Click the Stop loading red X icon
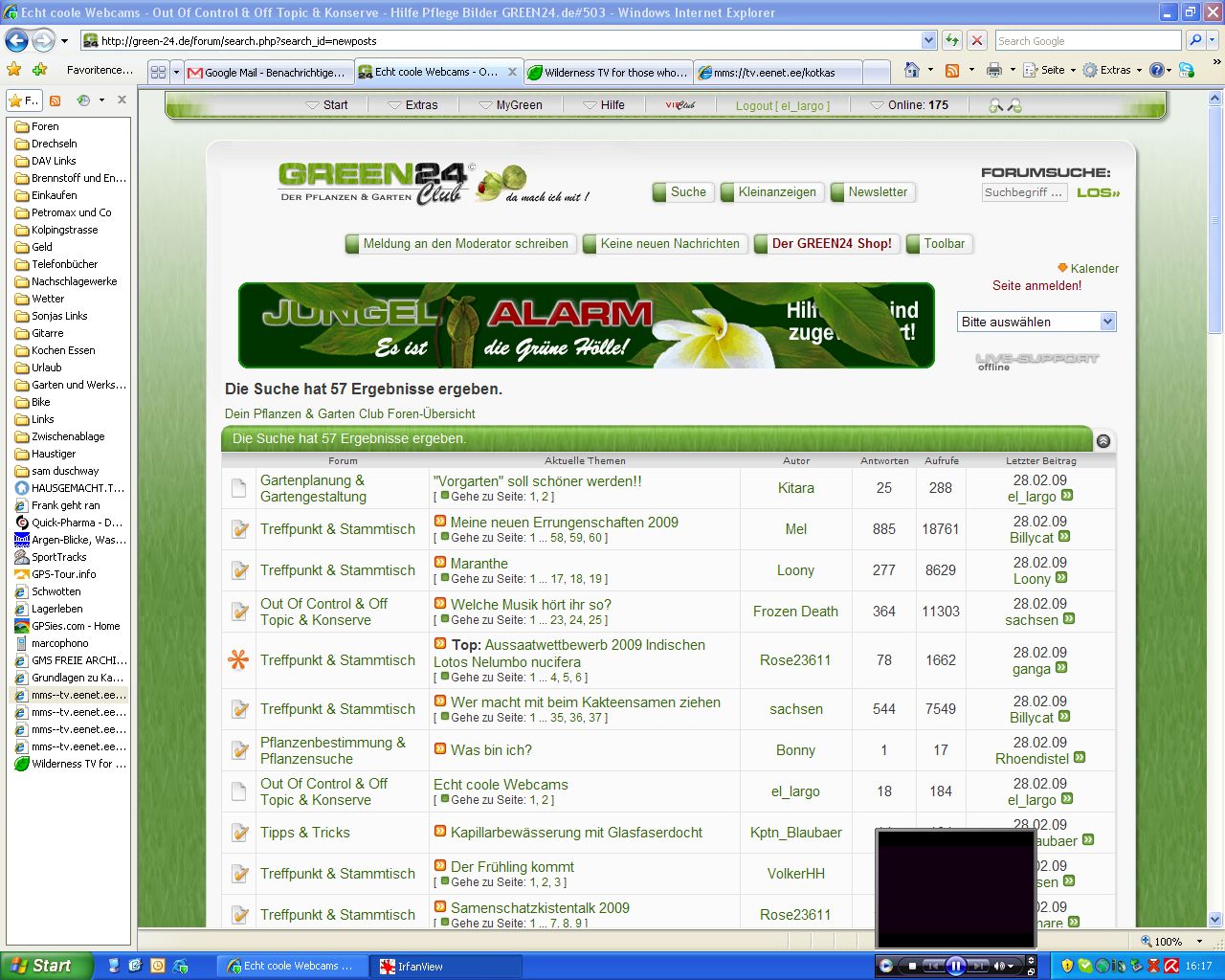Screen dimensions: 1225x980 pos(976,40)
